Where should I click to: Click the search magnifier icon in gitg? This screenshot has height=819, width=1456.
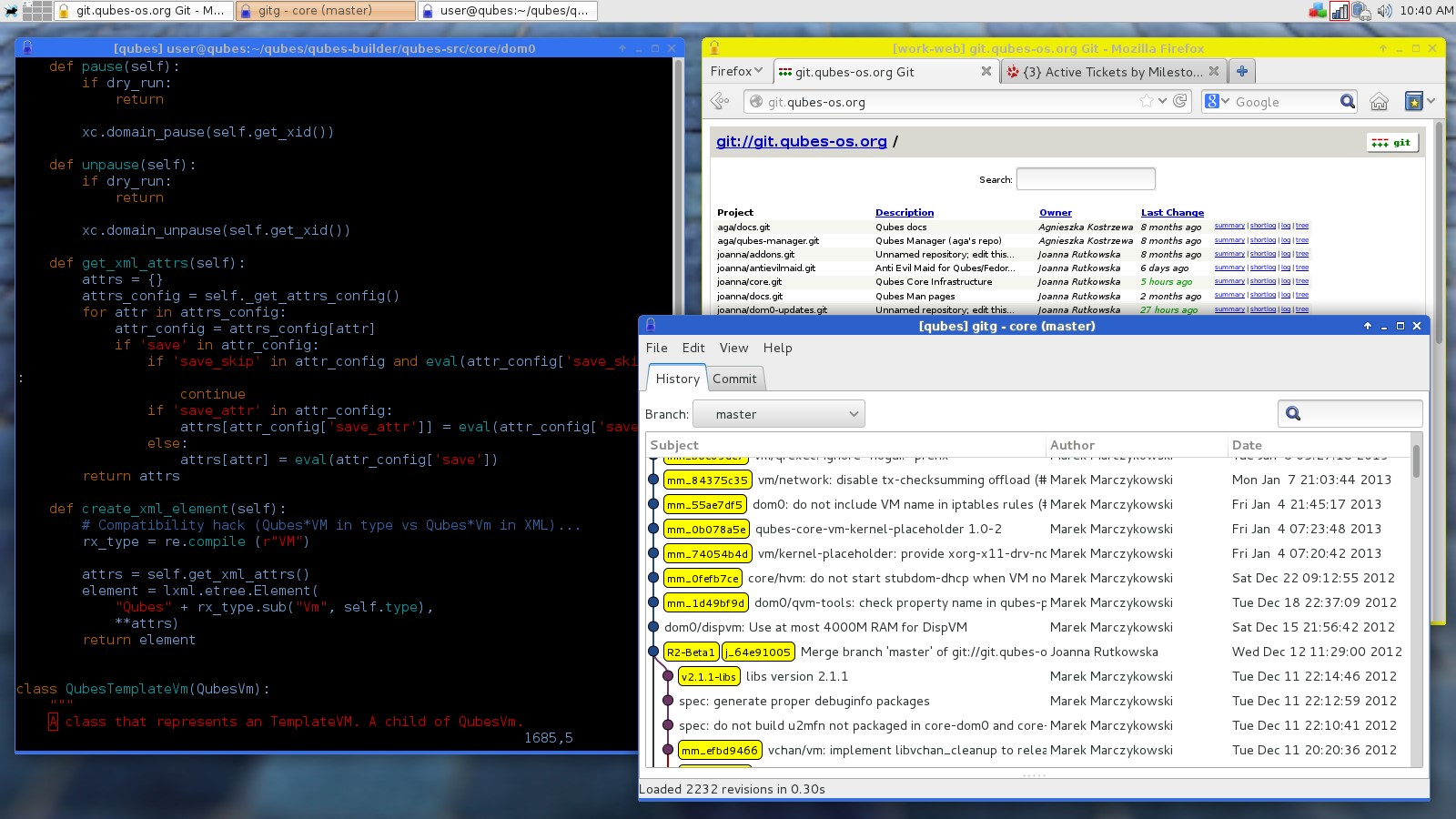[x=1292, y=413]
